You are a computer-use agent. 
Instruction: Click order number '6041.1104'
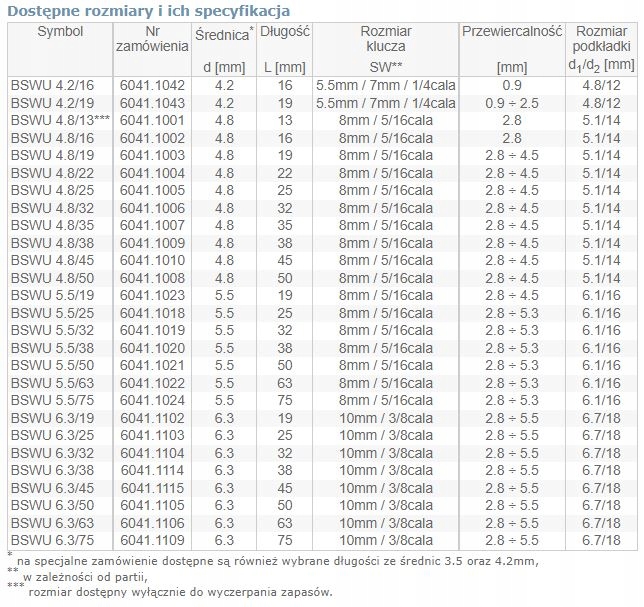[x=152, y=453]
